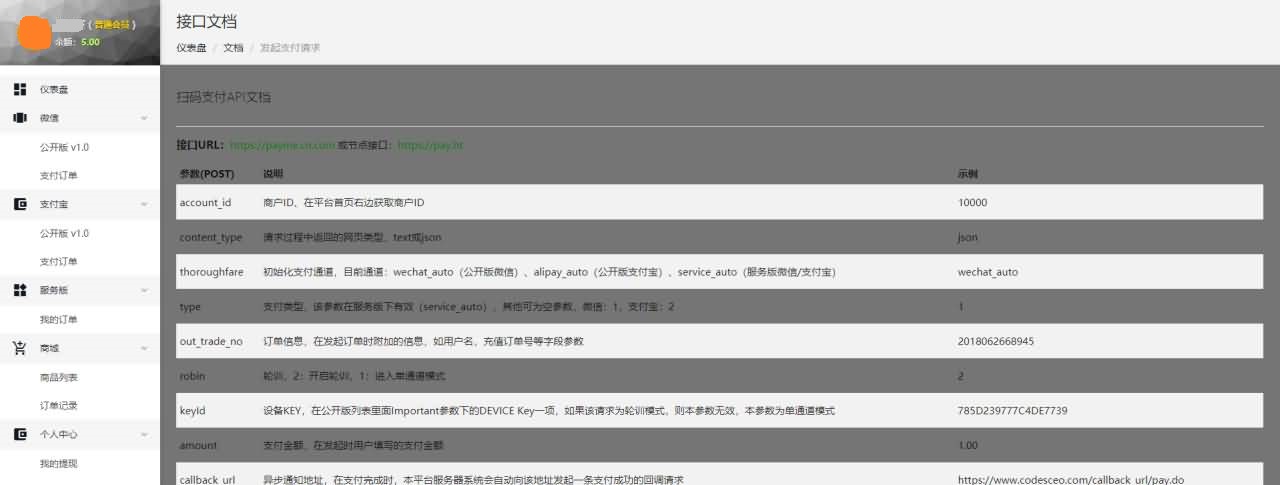Select the account_id parameter cell
The image size is (1280, 485).
(205, 202)
